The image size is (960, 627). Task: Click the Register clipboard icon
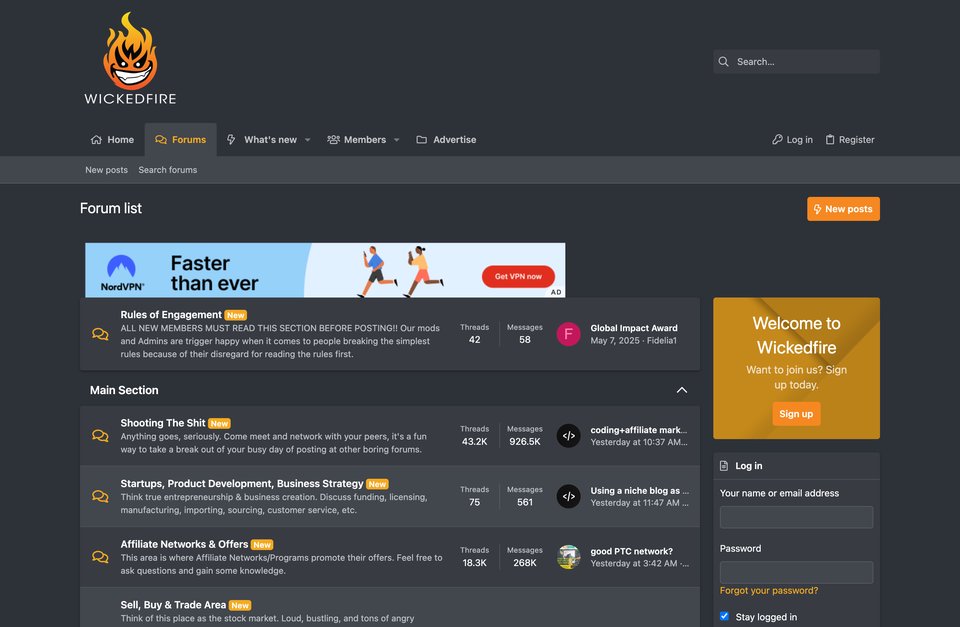(830, 140)
